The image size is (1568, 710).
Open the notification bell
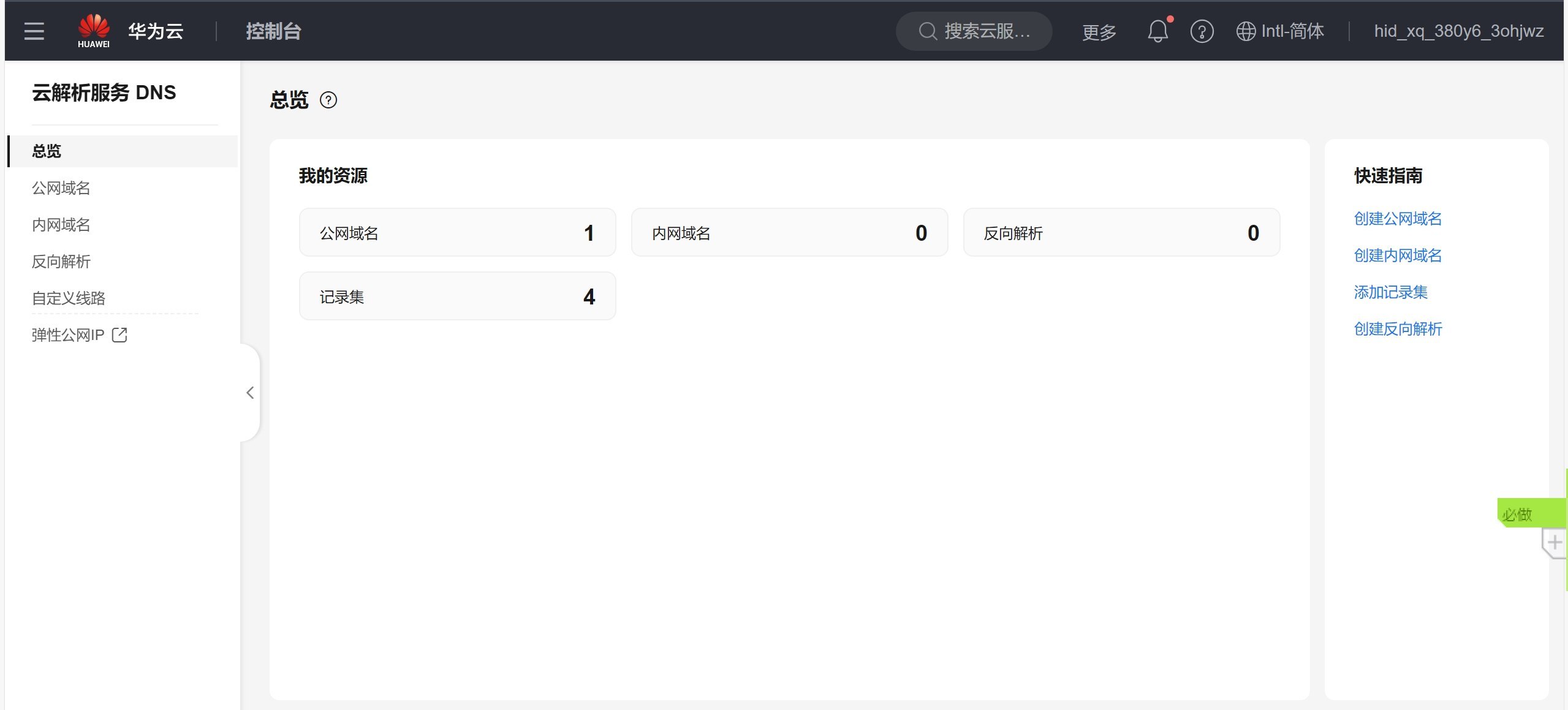click(1157, 31)
